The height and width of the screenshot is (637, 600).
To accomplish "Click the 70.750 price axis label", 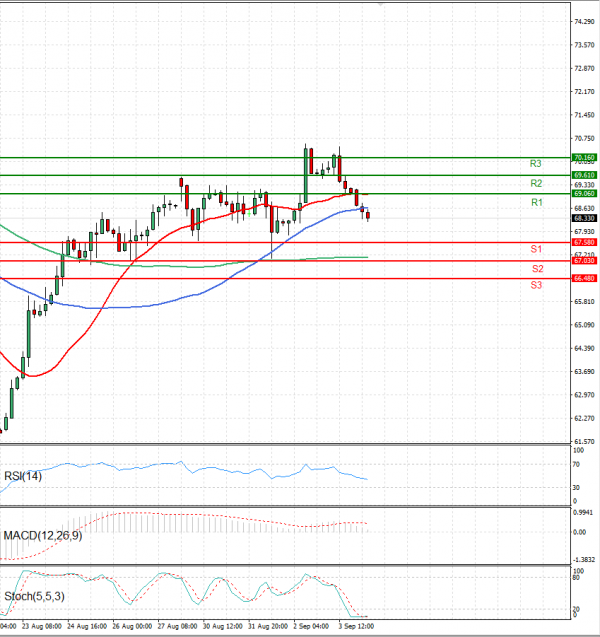I will pos(584,139).
